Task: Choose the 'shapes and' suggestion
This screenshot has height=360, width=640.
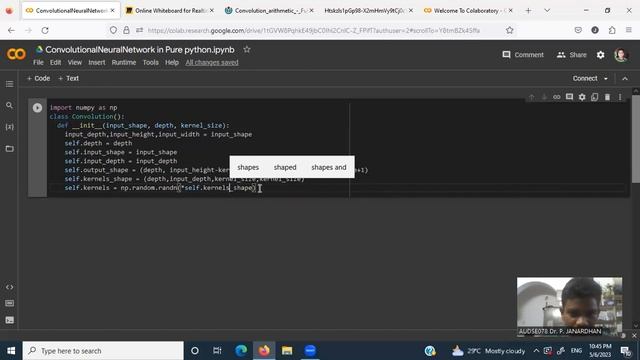Action: click(329, 167)
